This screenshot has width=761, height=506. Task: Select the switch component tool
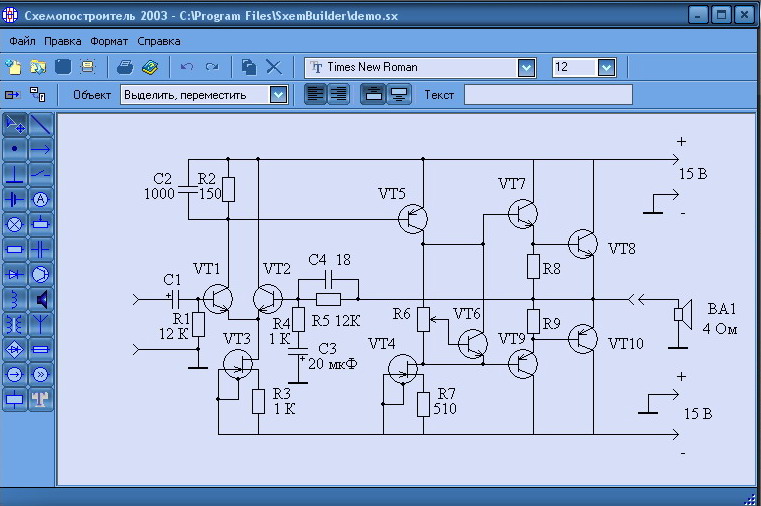(41, 174)
